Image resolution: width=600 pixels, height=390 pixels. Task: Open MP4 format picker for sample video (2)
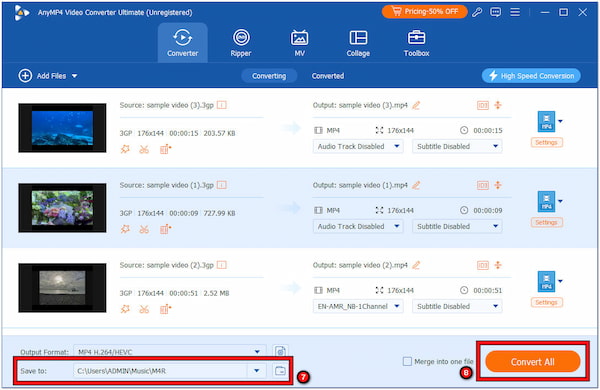point(550,281)
